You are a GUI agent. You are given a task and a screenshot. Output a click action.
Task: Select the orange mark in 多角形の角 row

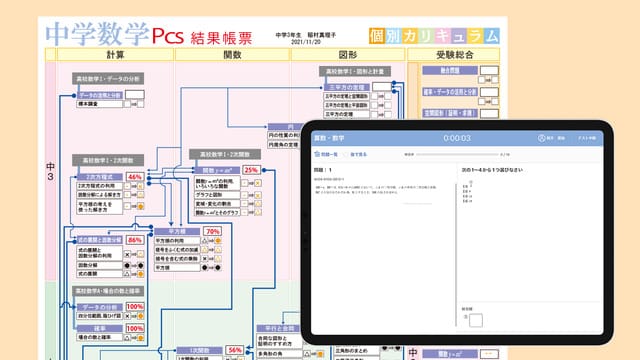pyautogui.click(x=320, y=354)
